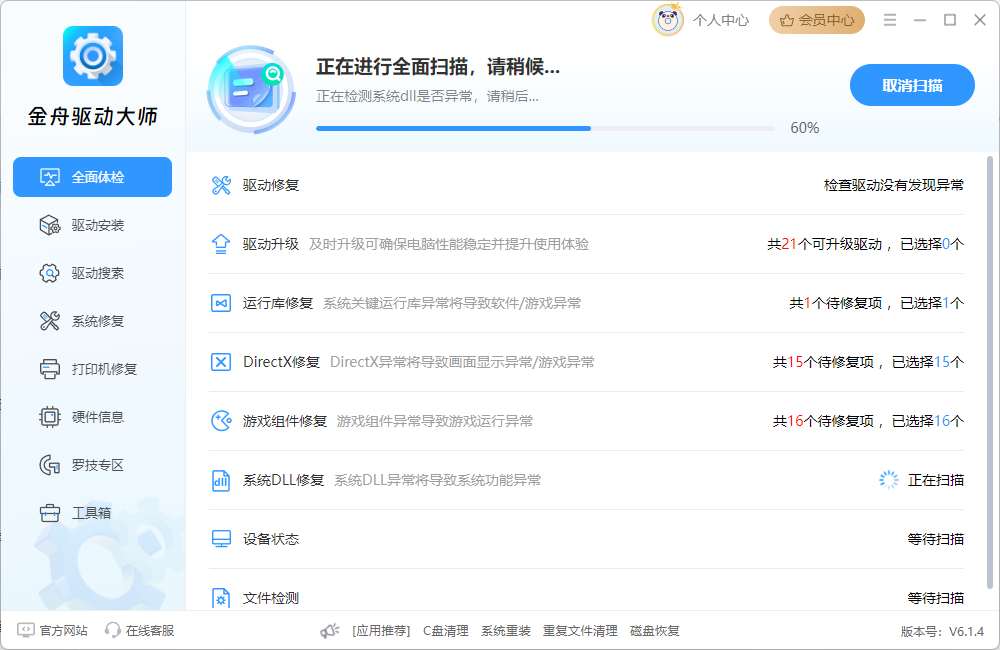Open 硬件信息 section
Image resolution: width=1000 pixels, height=650 pixels.
(92, 417)
